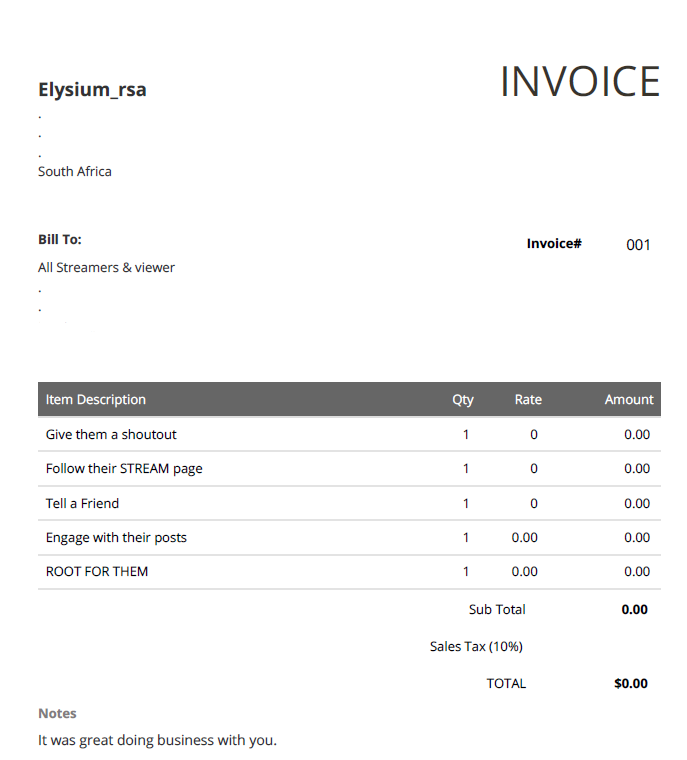
Task: Click quantity of Tell a Friend row
Action: pyautogui.click(x=466, y=504)
